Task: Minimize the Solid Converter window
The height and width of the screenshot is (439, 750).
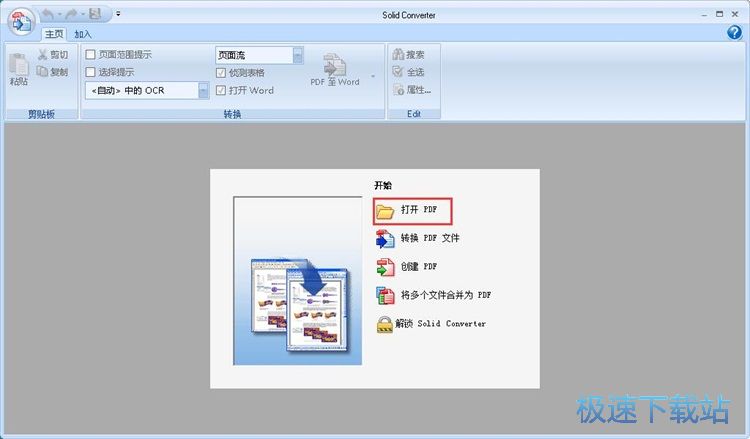Action: click(x=704, y=15)
